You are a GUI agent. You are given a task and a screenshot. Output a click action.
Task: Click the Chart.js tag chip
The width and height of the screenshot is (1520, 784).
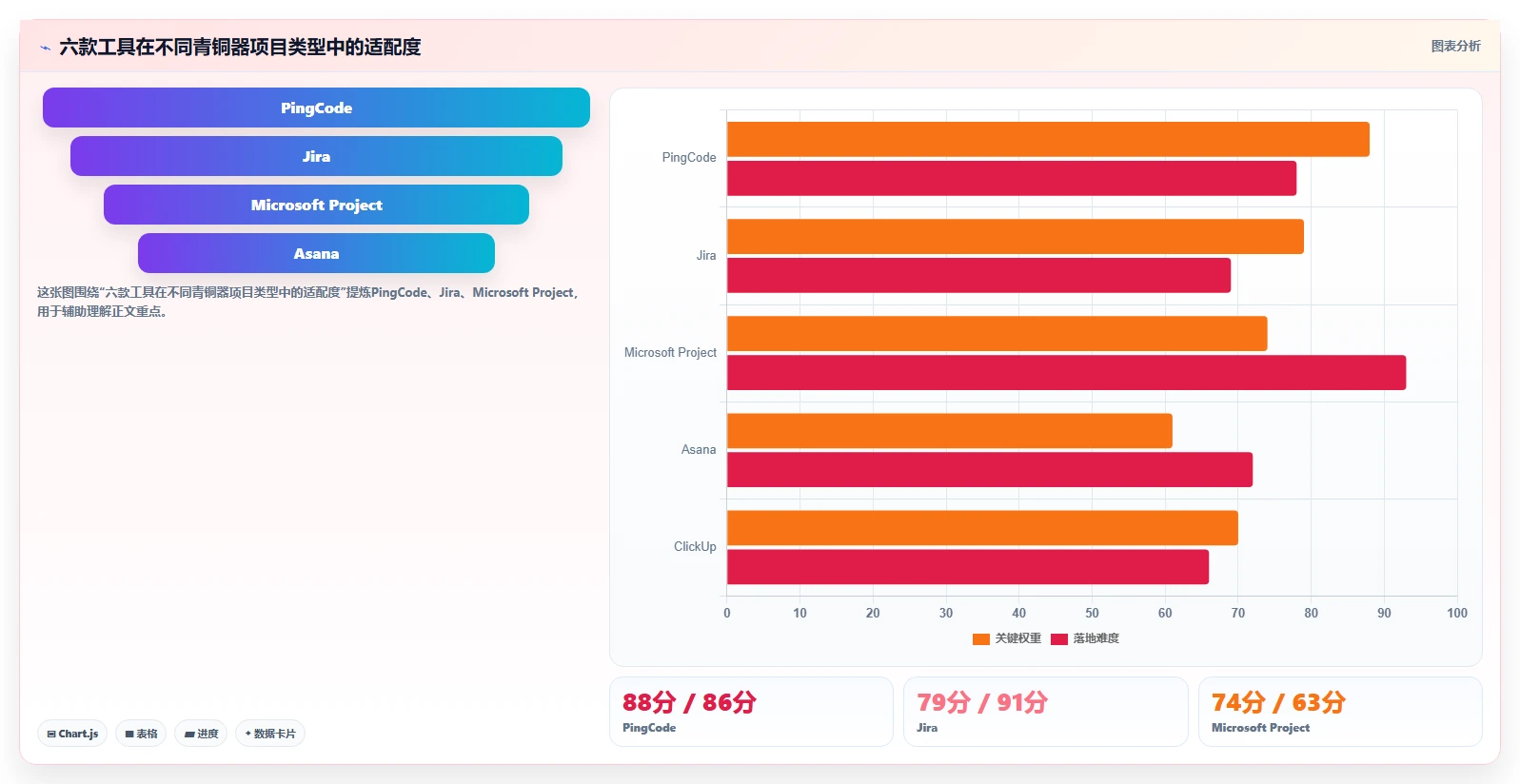point(72,734)
